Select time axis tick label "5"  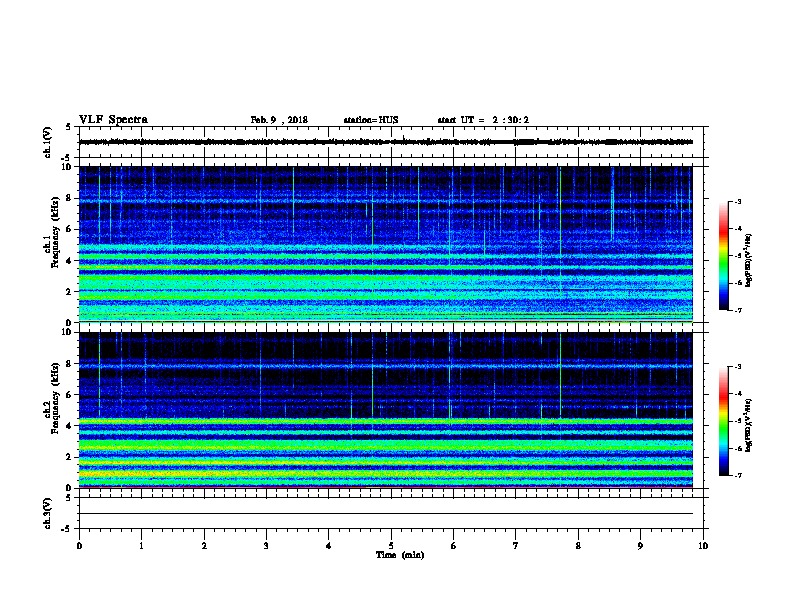pos(391,546)
